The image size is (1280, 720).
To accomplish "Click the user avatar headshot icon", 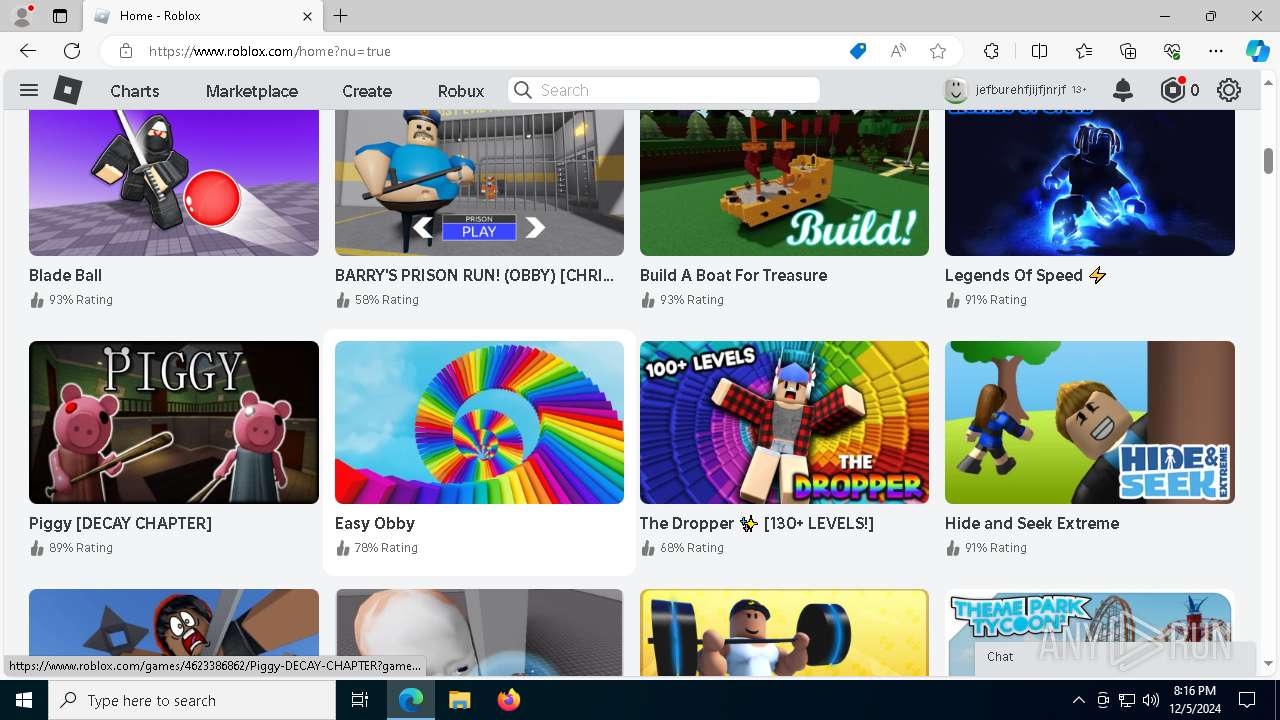I will pos(956,90).
